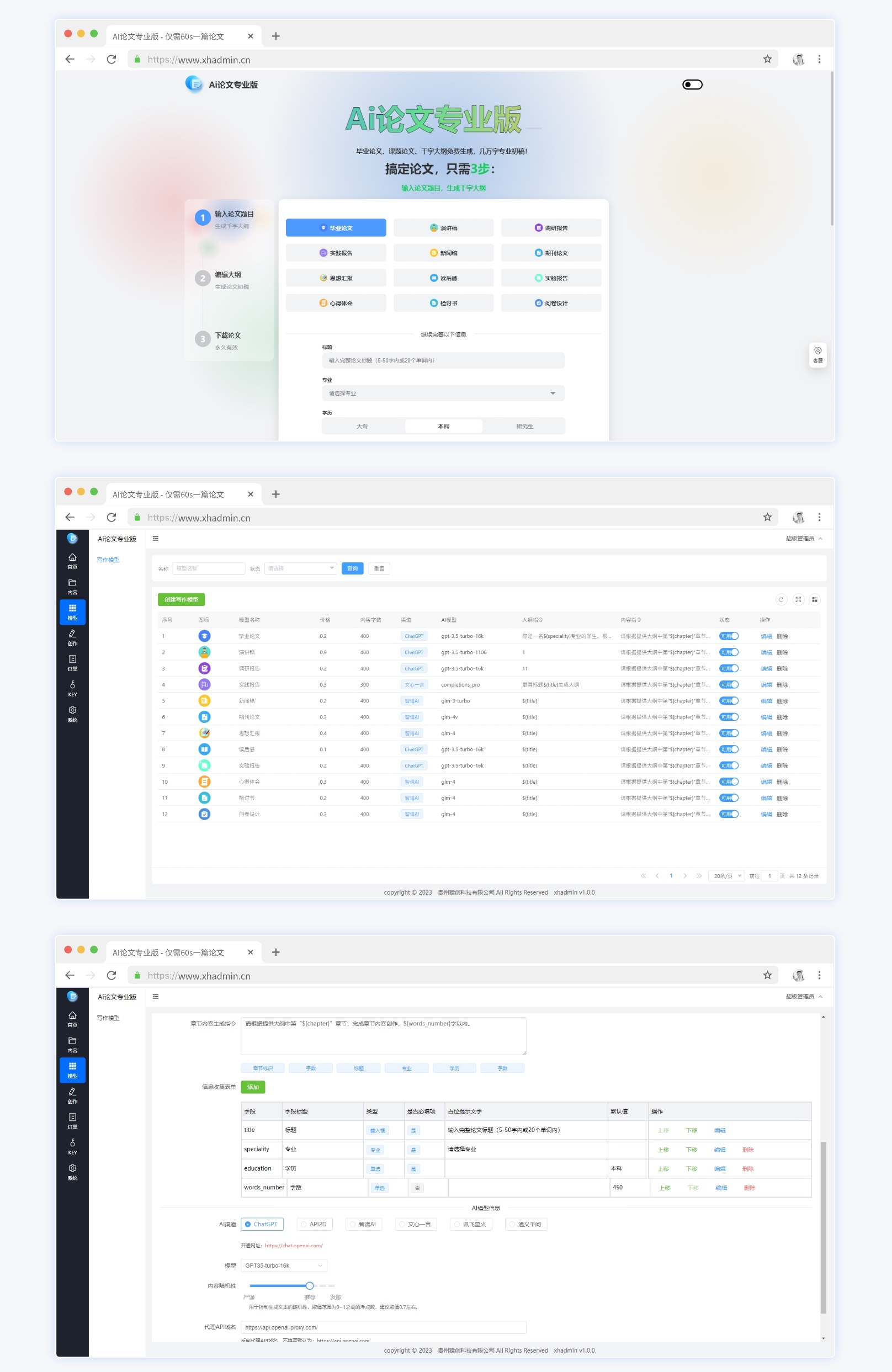Click the green 创建写作模型 button

[181, 599]
